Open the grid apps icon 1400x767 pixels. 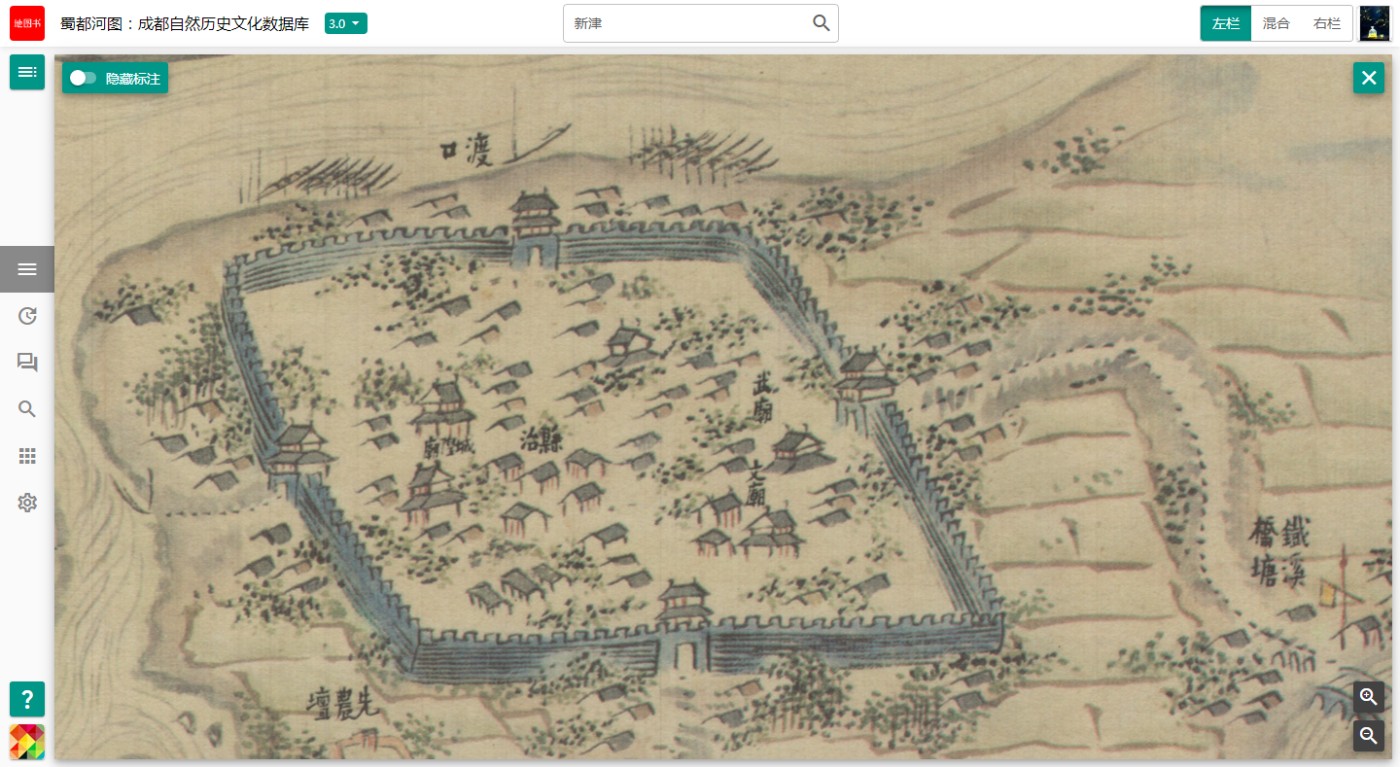tap(27, 456)
